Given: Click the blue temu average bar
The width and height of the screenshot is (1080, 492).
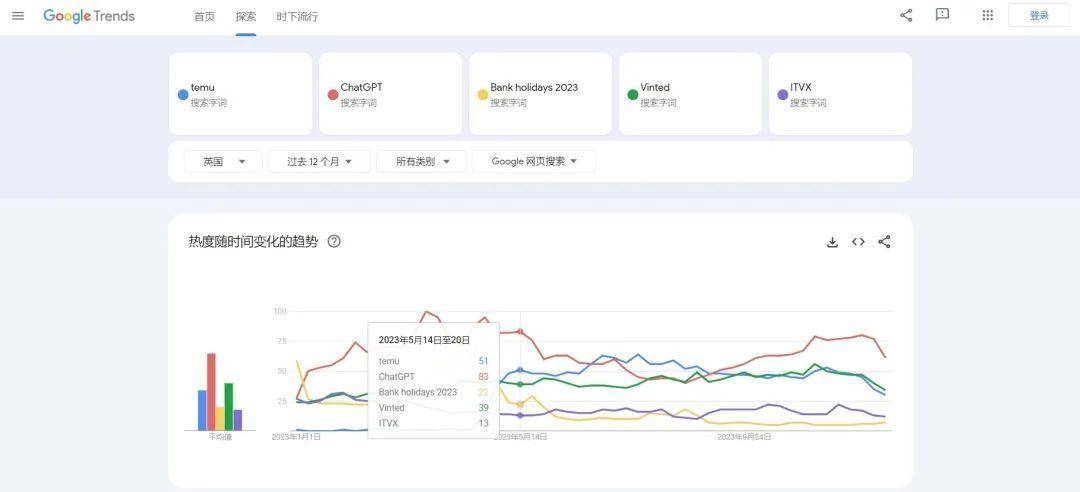Looking at the screenshot, I should tap(202, 411).
